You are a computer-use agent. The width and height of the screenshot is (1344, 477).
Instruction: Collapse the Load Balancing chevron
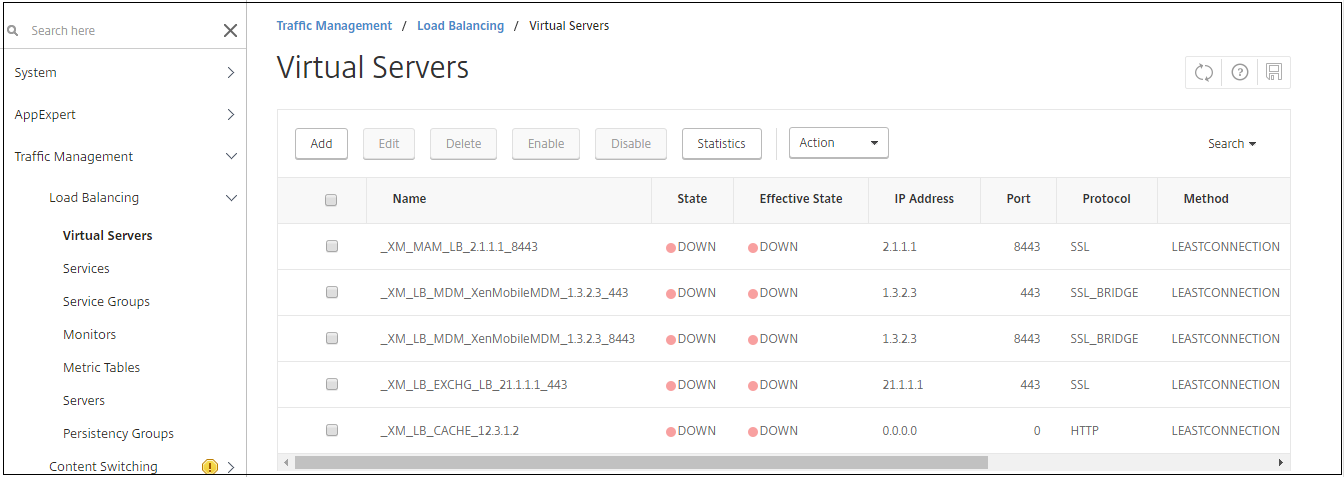pos(231,198)
